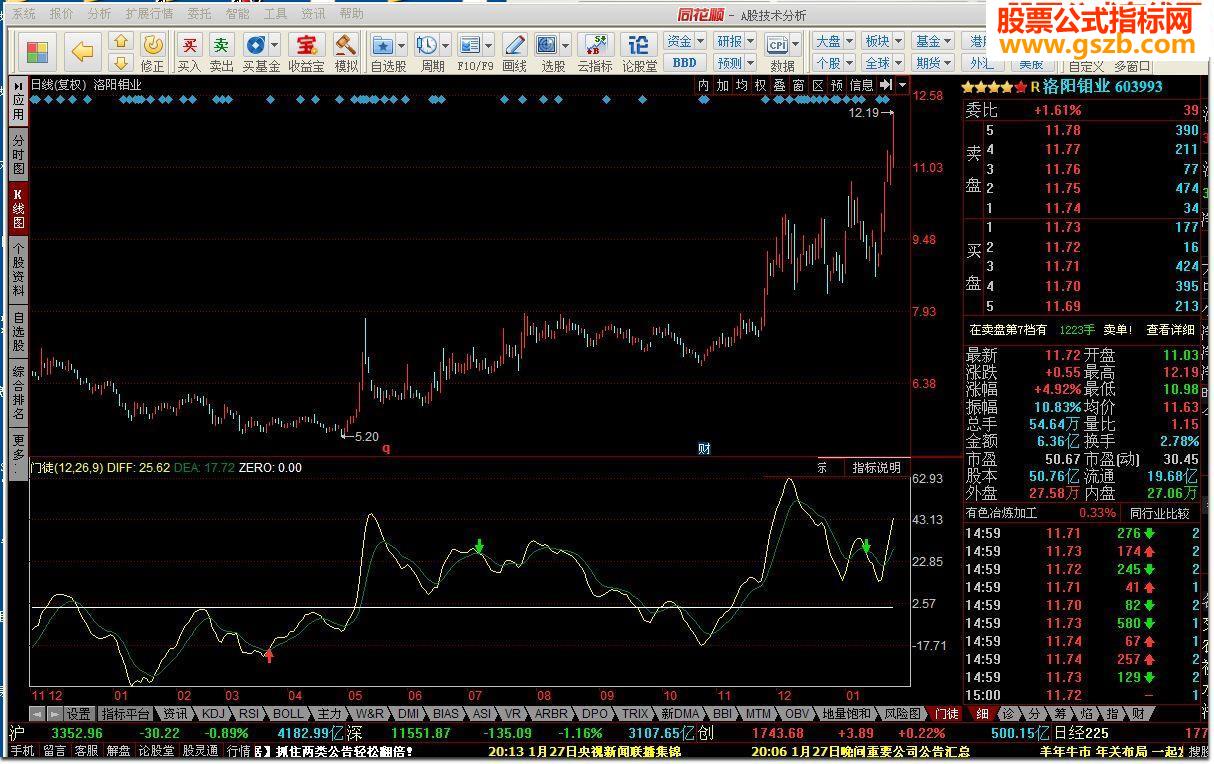Click the 买入 buy icon
The width and height of the screenshot is (1214, 764).
coord(189,52)
